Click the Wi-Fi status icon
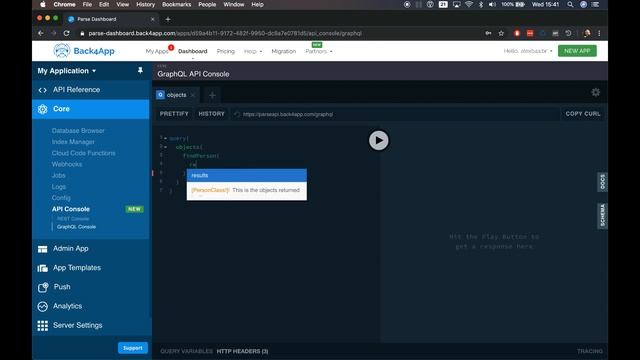This screenshot has height=360, width=640. pos(469,4)
